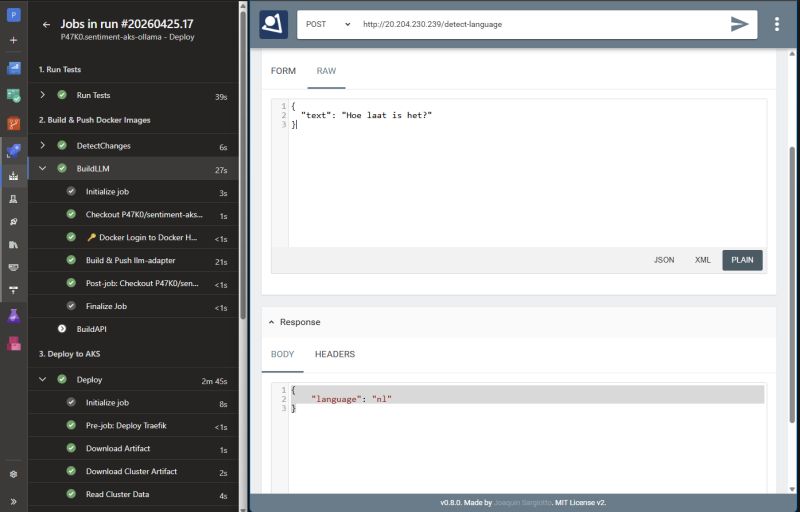Choose XML body format
This screenshot has height=512, width=800.
click(x=703, y=260)
